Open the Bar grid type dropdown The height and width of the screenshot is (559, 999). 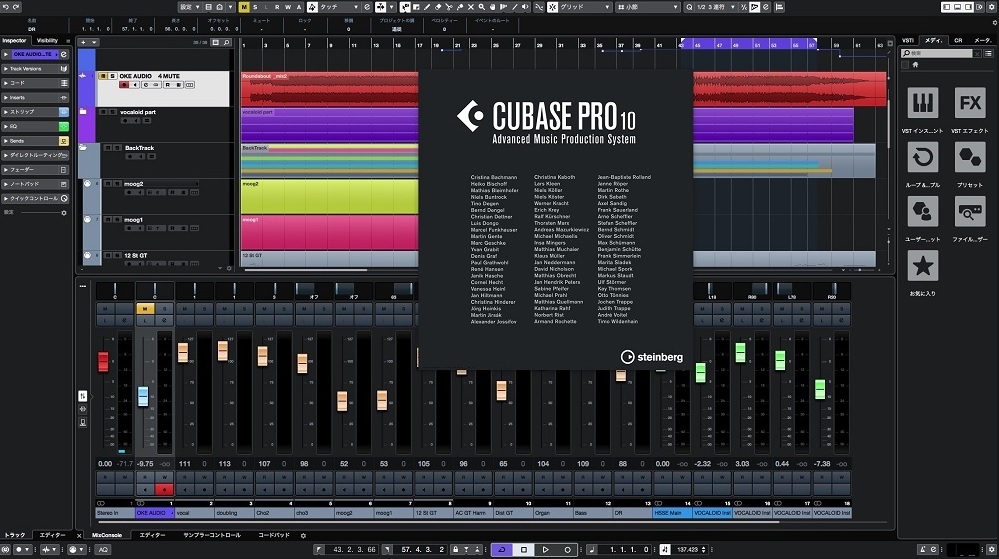(648, 7)
